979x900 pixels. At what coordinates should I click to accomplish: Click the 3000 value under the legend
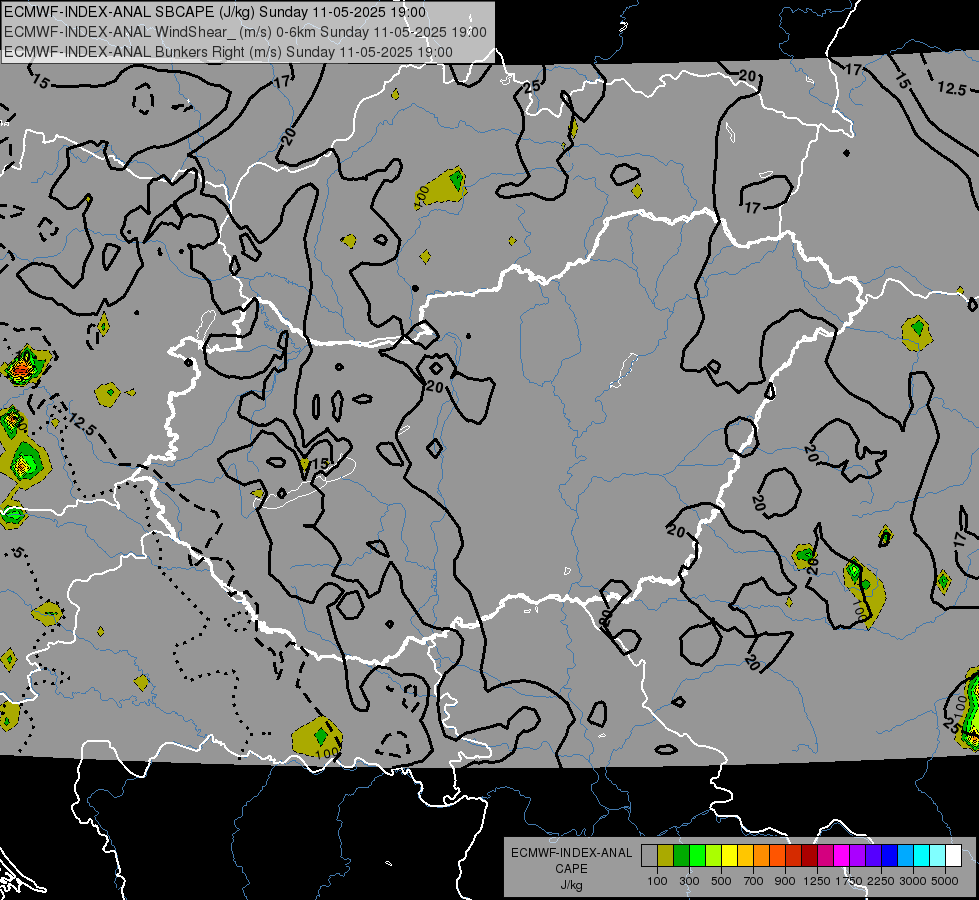[x=913, y=881]
